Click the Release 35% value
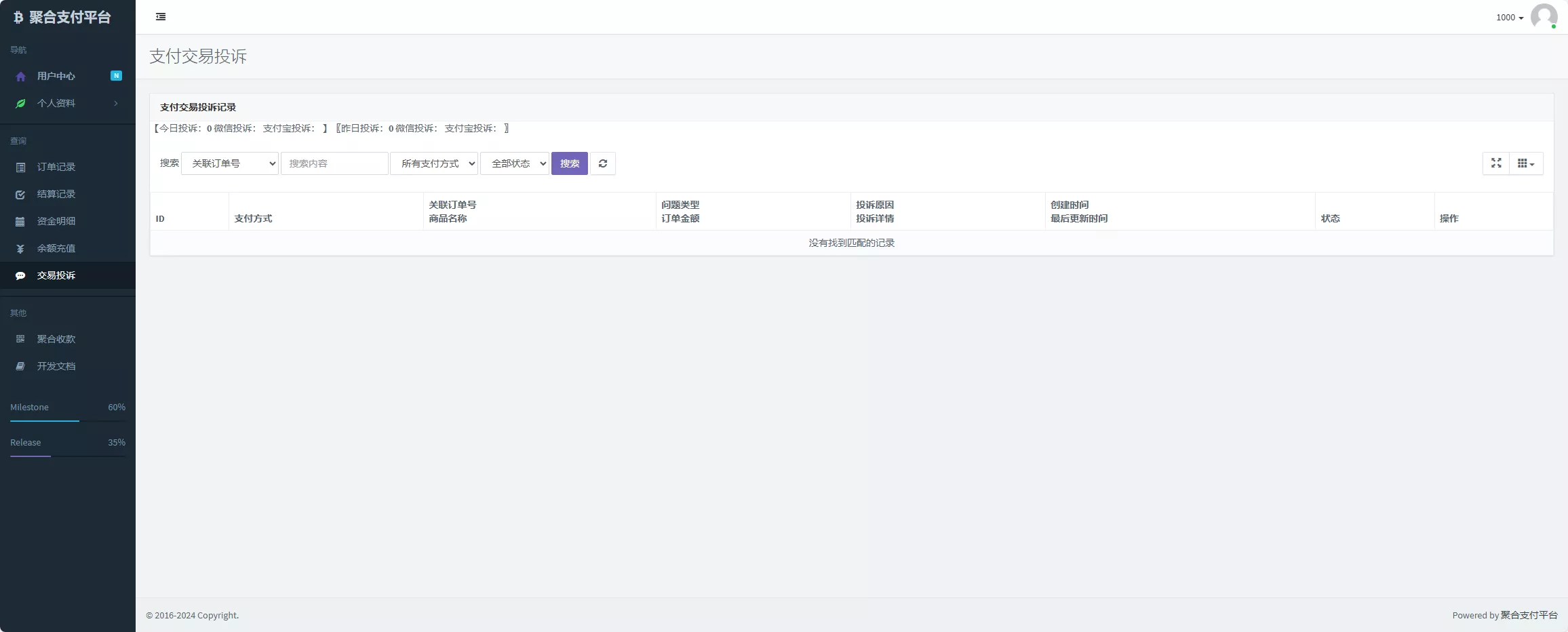 (117, 442)
